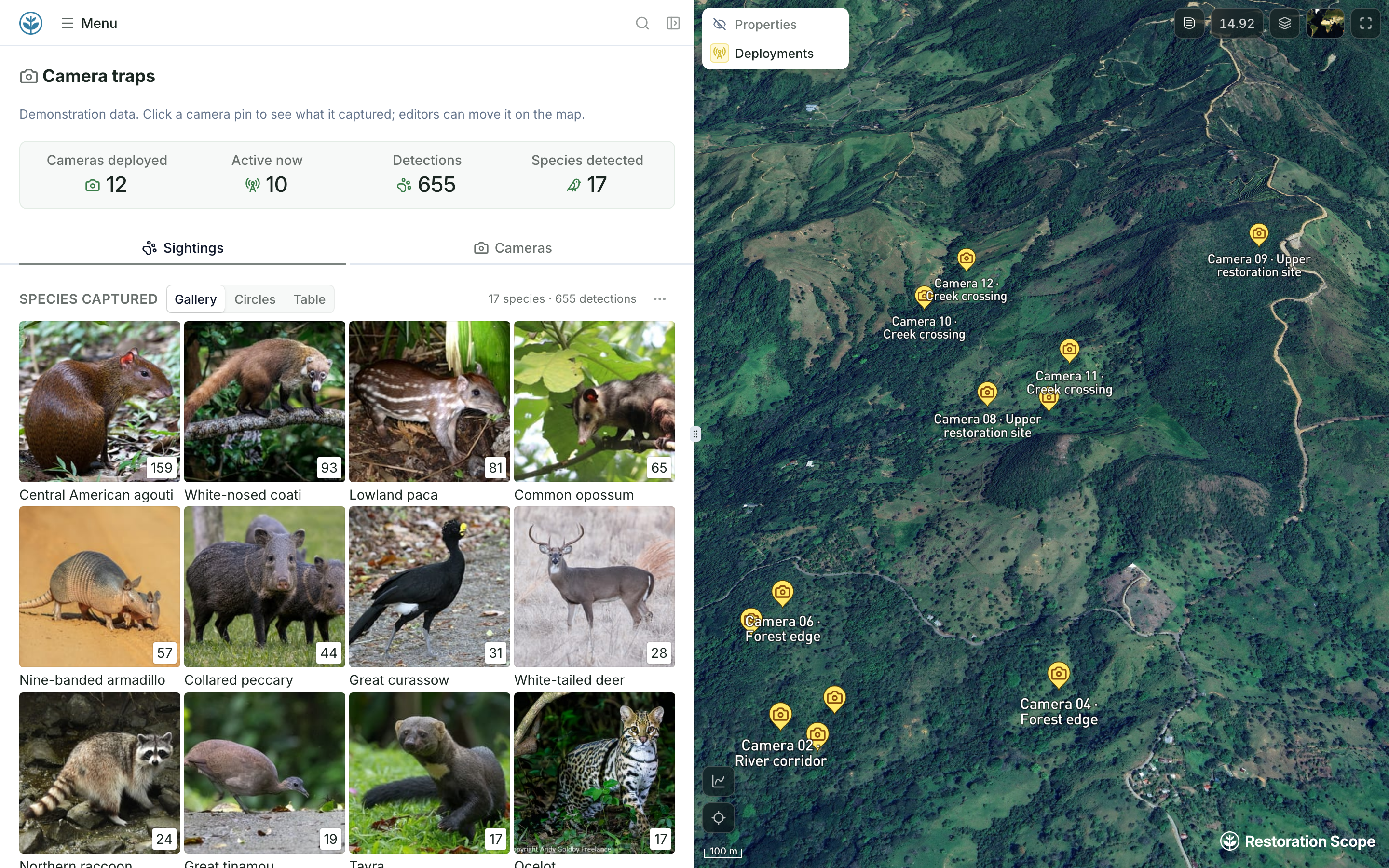Open the Central American agouti photo

point(100,401)
